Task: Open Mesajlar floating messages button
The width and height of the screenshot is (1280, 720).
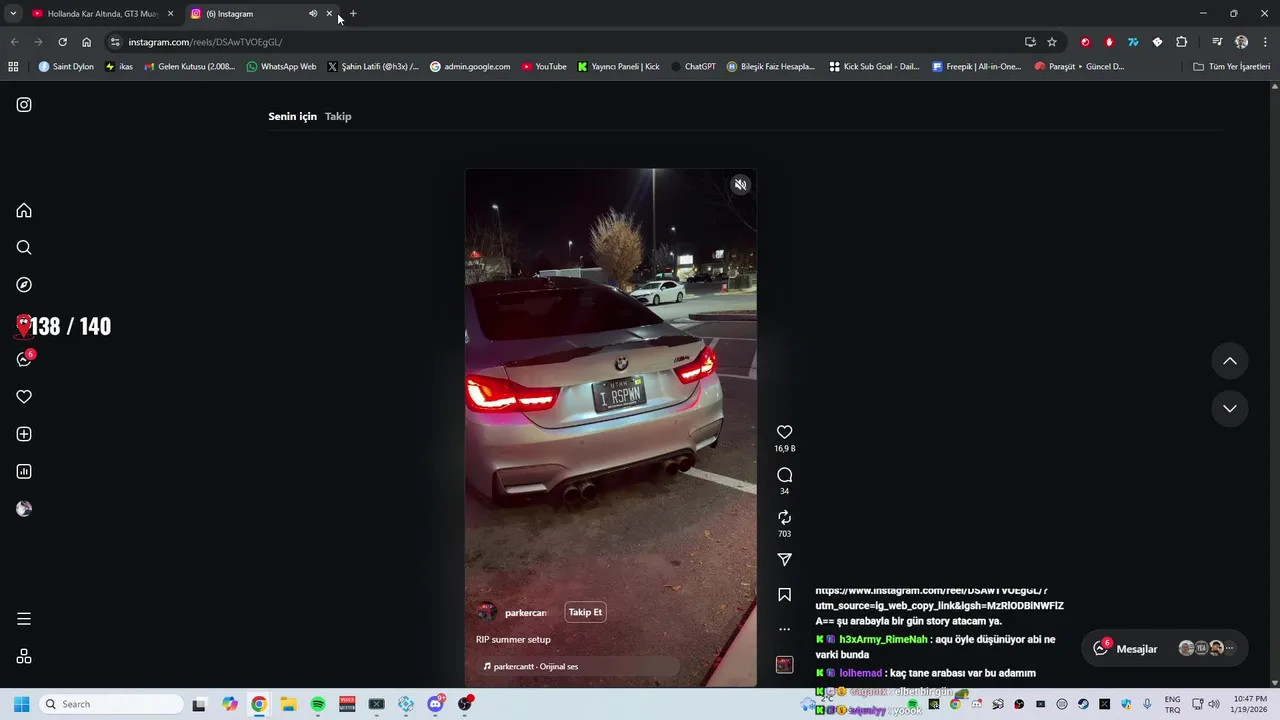Action: 1165,649
